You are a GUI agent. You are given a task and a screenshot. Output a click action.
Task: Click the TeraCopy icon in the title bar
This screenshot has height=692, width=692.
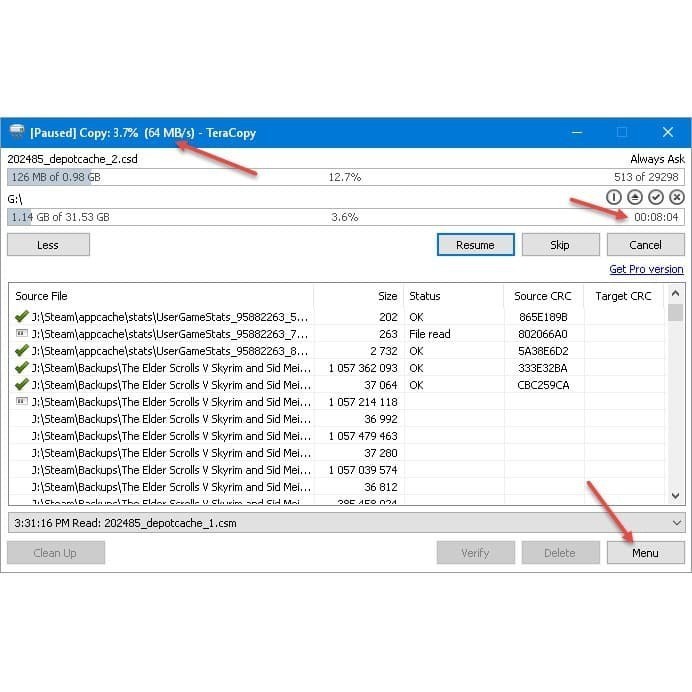[17, 132]
